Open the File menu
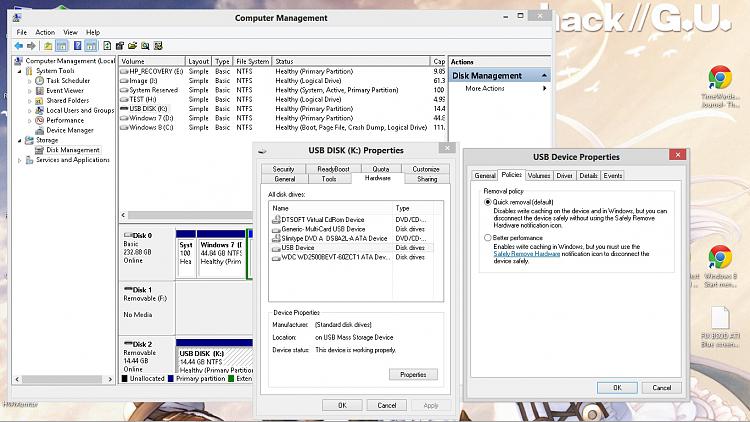Viewport: 750px width, 422px height. (x=22, y=33)
